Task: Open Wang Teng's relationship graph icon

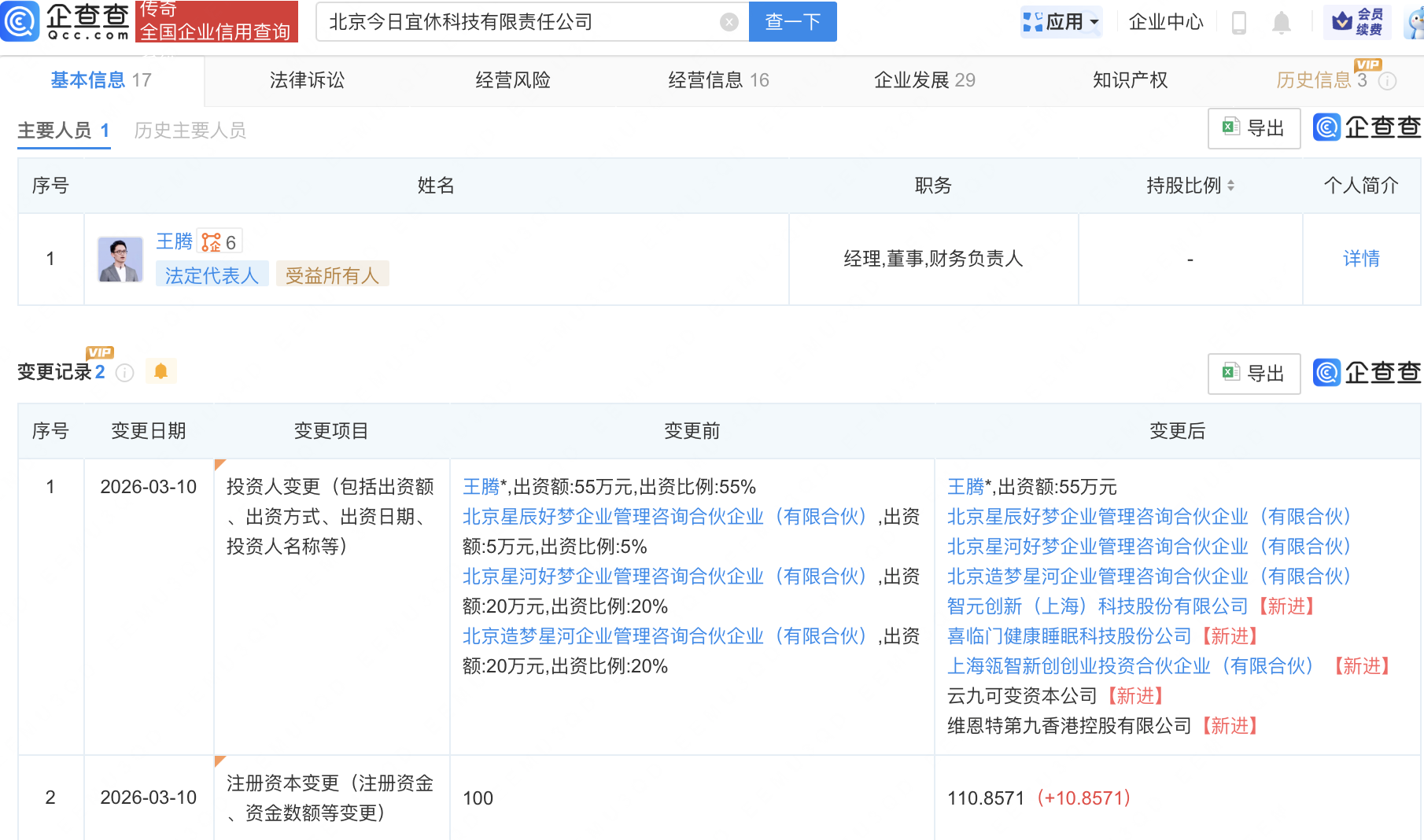Action: click(x=211, y=242)
